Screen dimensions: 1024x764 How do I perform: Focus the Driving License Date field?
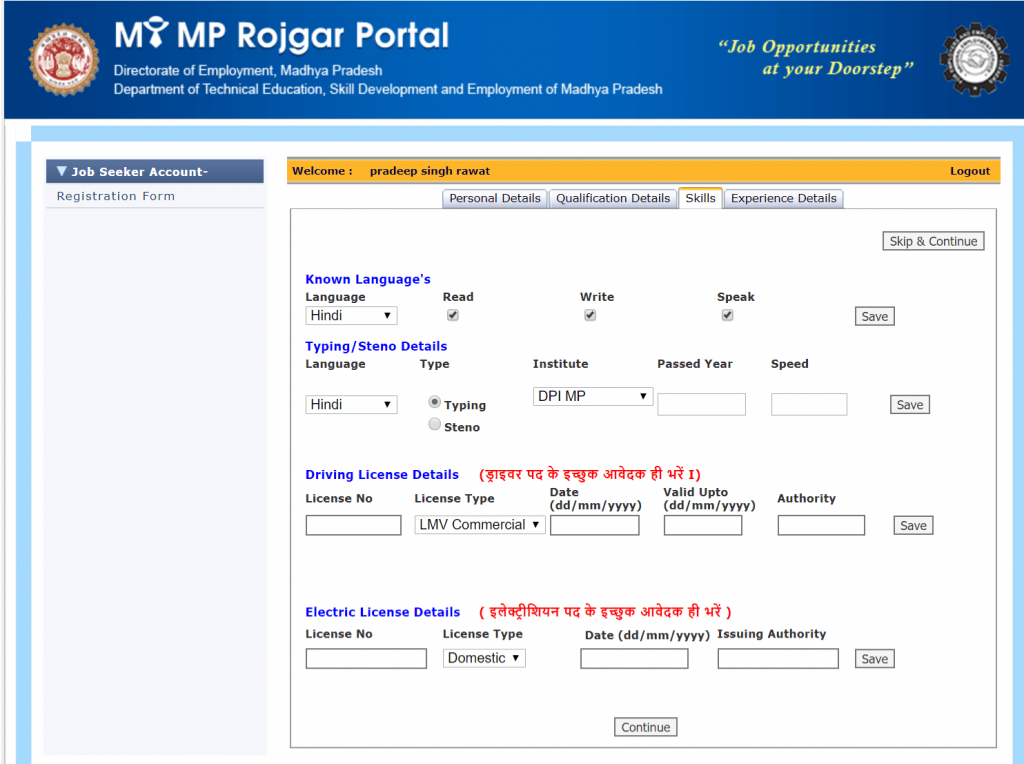(x=594, y=525)
